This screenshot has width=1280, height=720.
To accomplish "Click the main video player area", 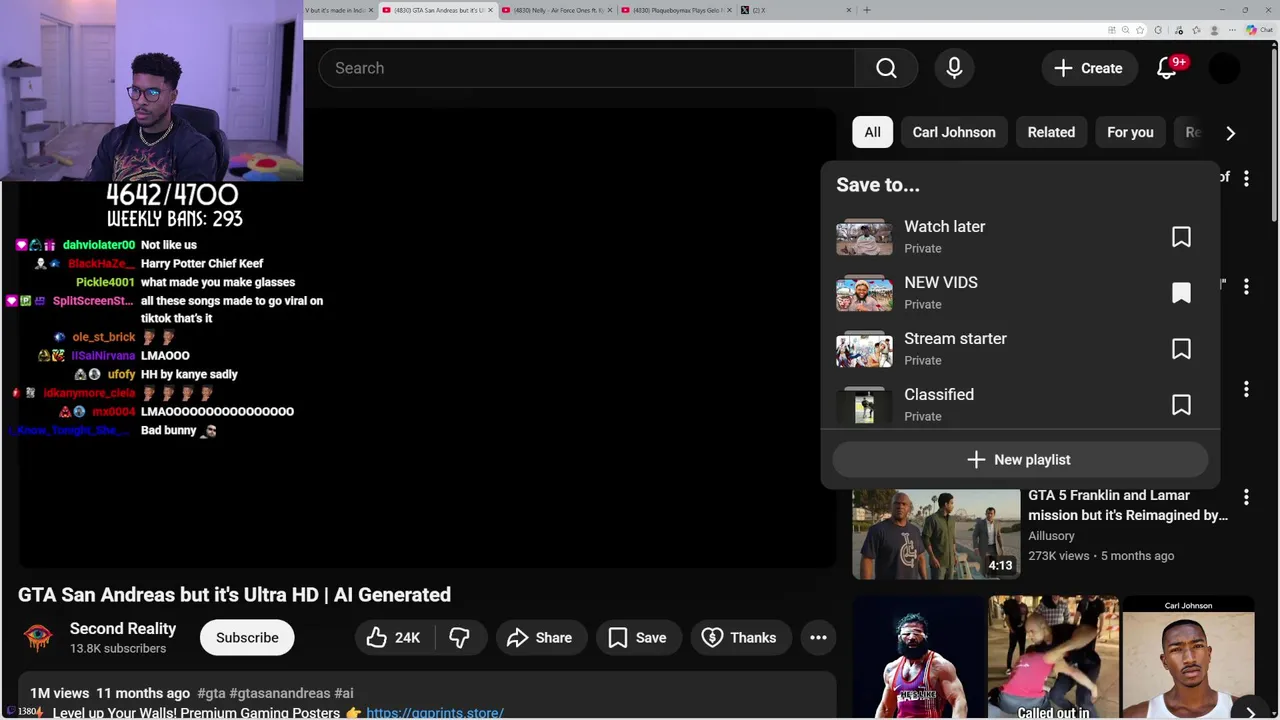I will 427,338.
